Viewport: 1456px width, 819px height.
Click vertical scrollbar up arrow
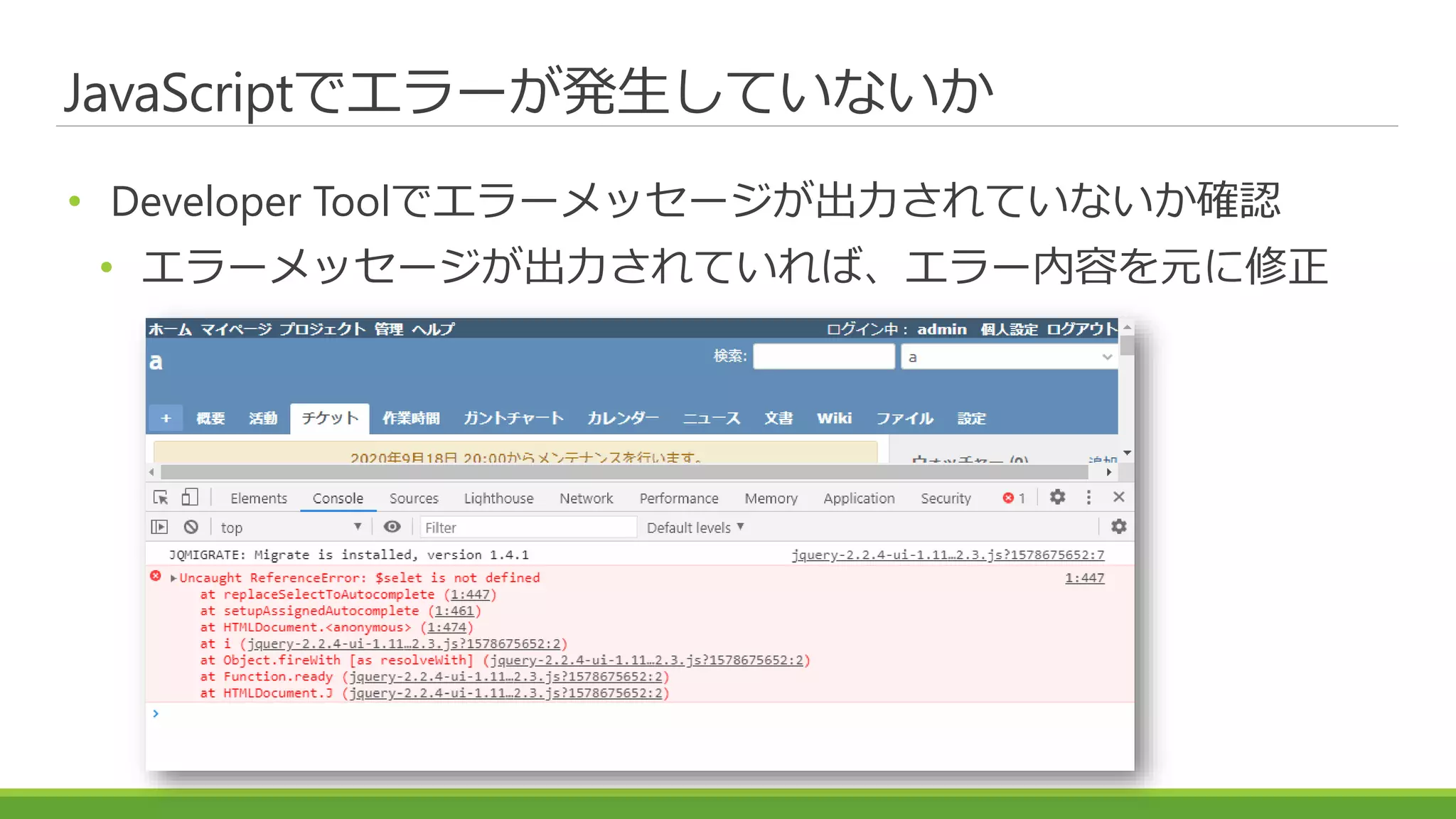(x=1127, y=327)
